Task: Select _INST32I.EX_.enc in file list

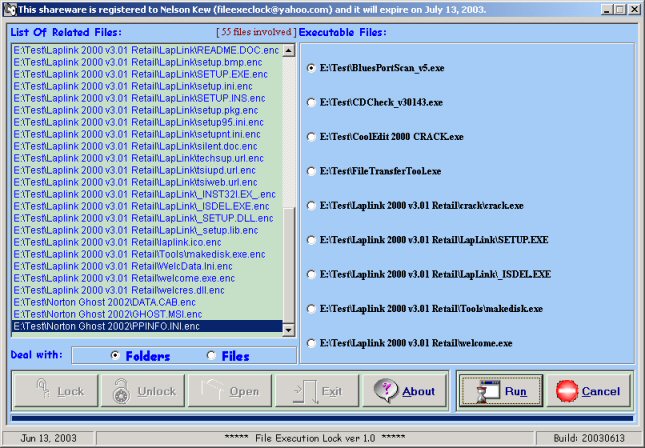Action: [147, 194]
